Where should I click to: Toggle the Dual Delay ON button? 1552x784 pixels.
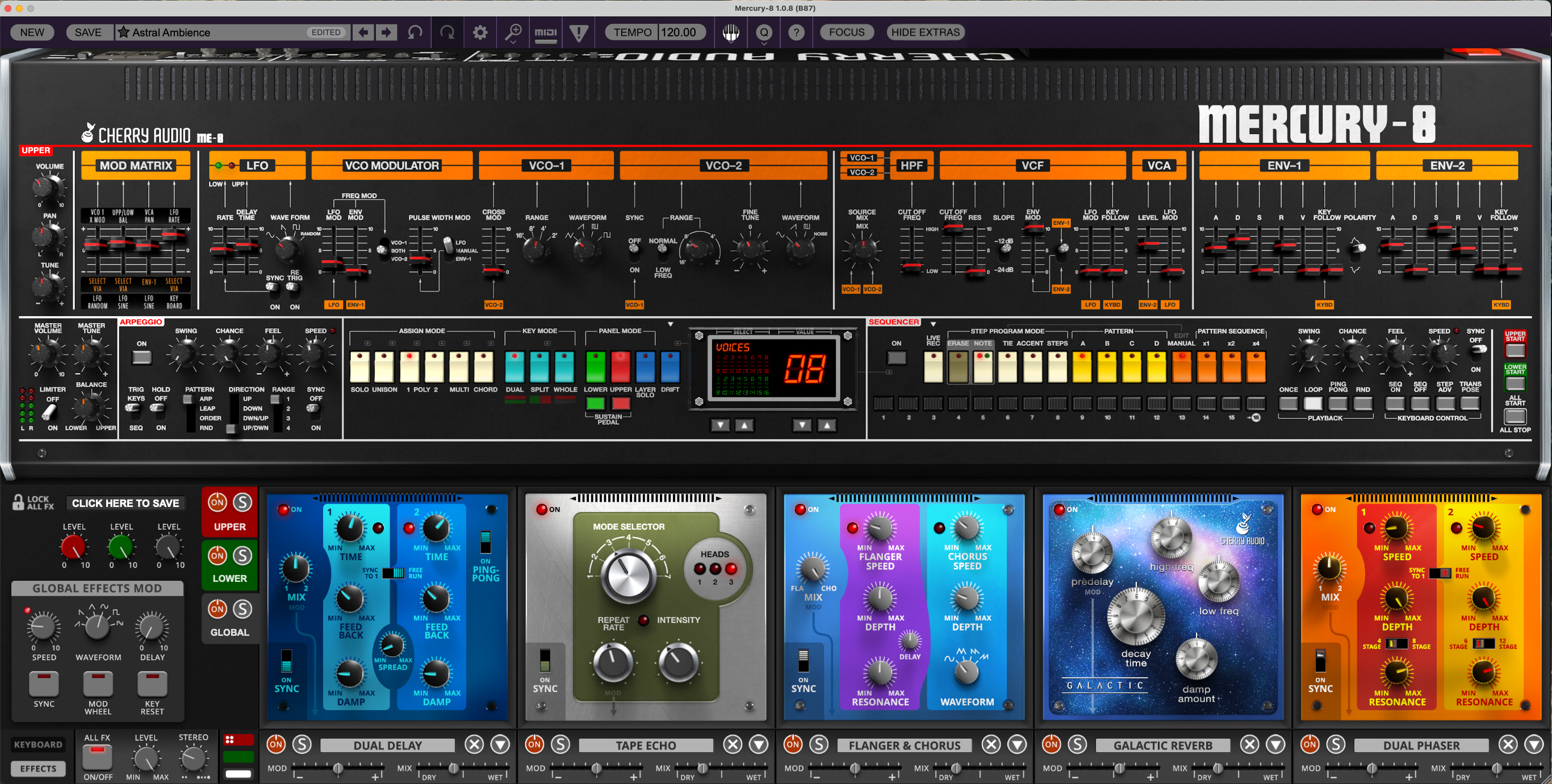coord(276,745)
